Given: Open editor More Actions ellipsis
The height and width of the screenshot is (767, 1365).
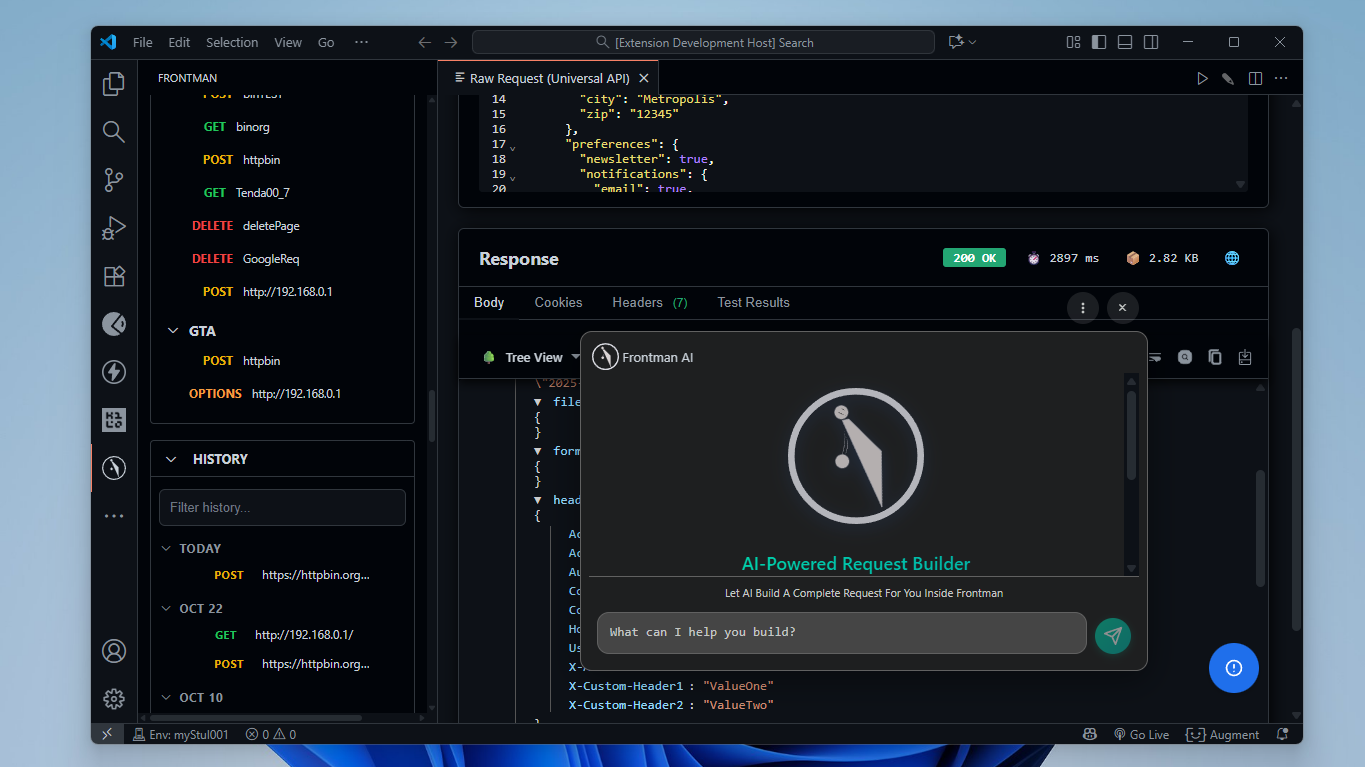Looking at the screenshot, I should tap(1281, 78).
